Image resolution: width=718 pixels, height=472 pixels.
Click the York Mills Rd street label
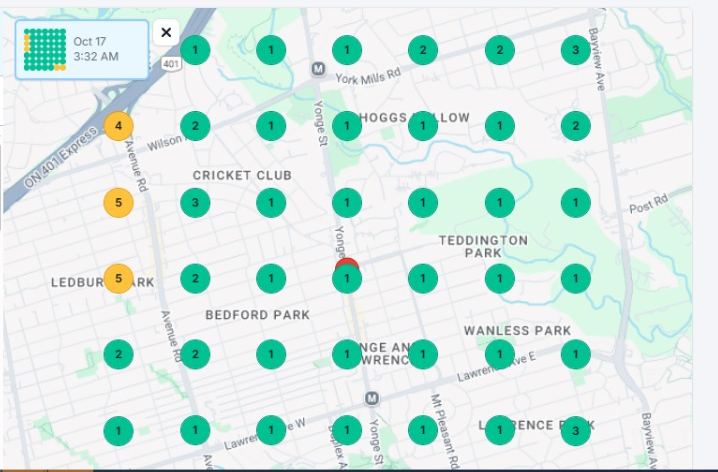click(x=367, y=76)
